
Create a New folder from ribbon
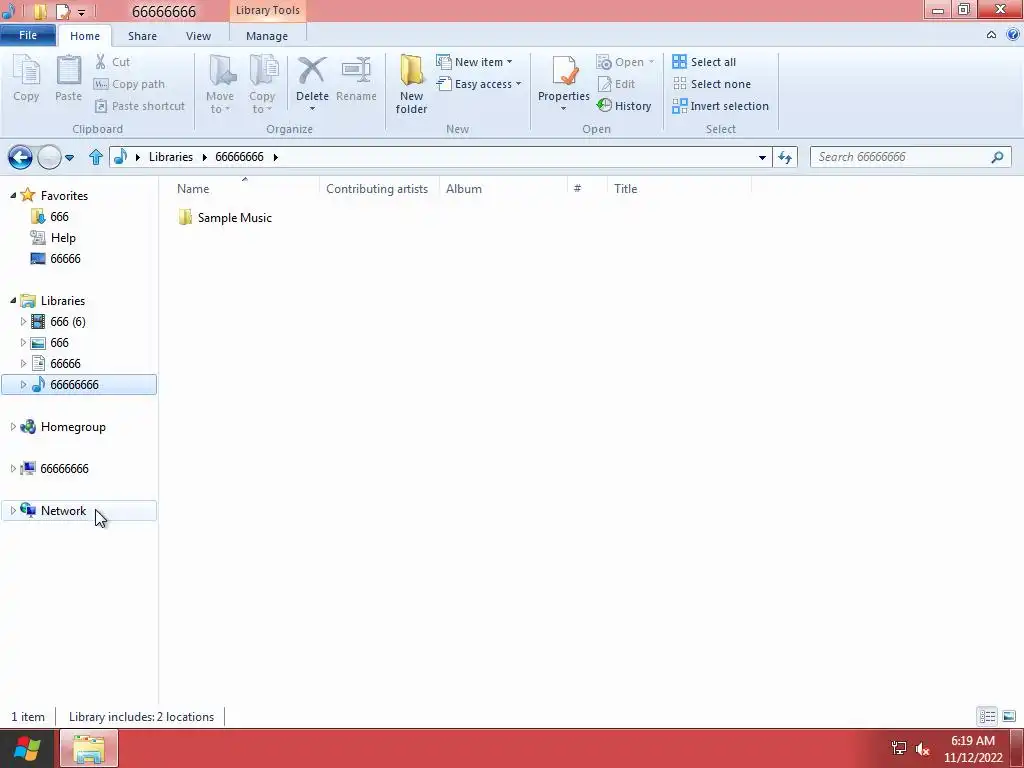pos(411,84)
